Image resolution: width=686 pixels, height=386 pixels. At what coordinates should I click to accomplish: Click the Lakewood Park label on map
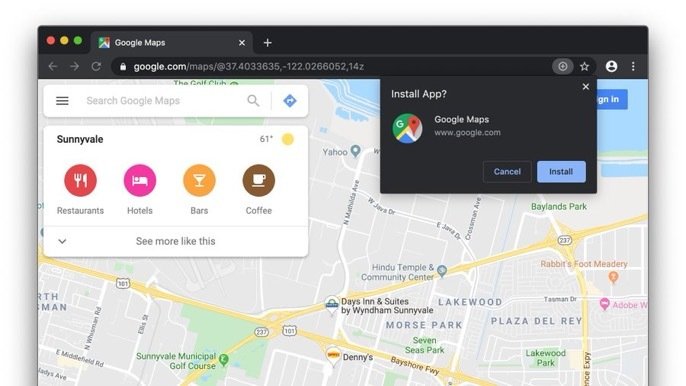tap(546, 358)
